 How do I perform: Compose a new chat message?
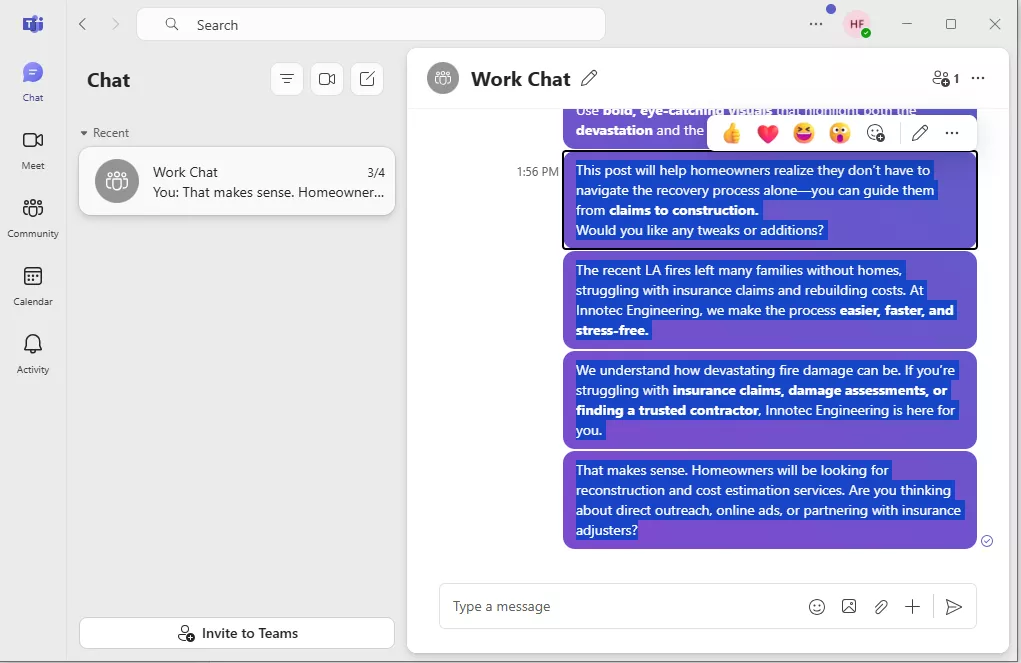point(367,78)
